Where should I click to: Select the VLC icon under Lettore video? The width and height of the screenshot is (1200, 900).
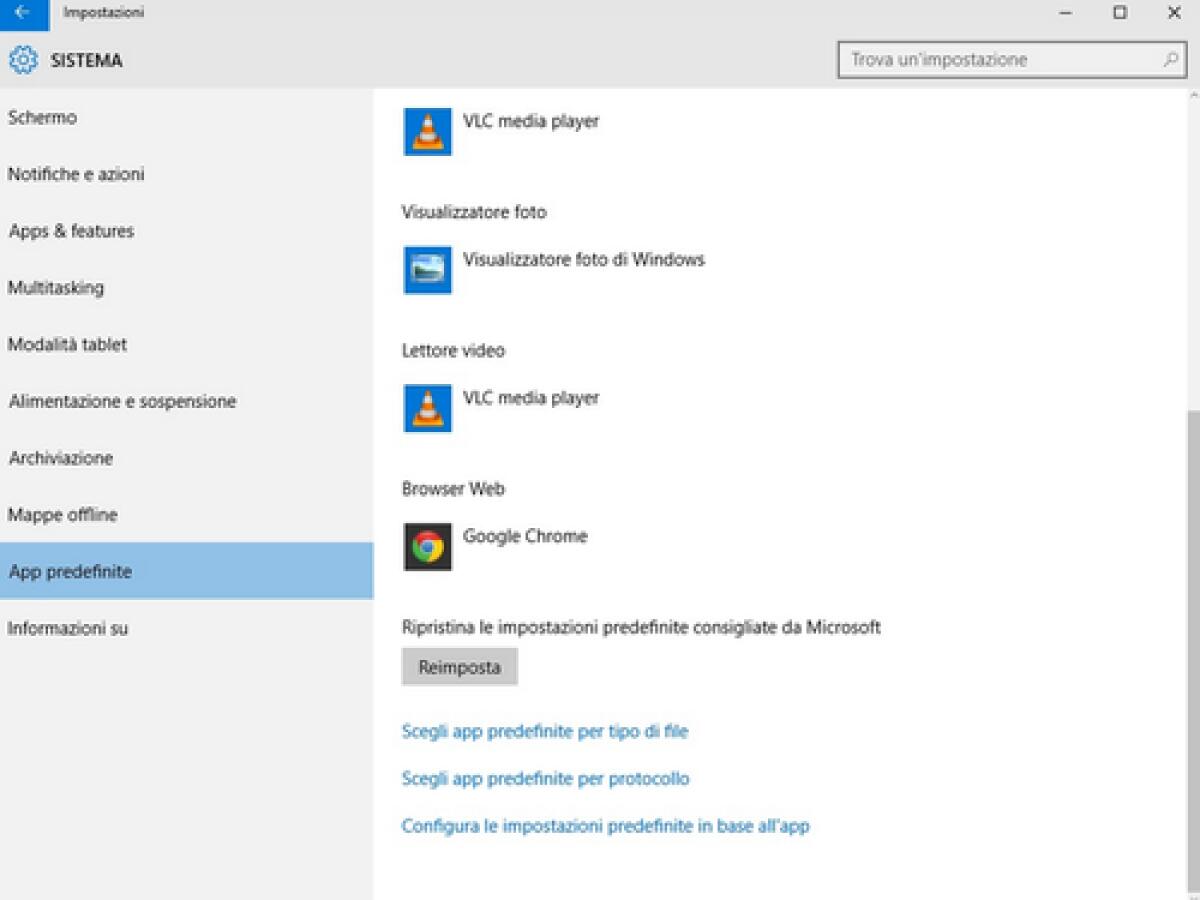click(x=427, y=408)
